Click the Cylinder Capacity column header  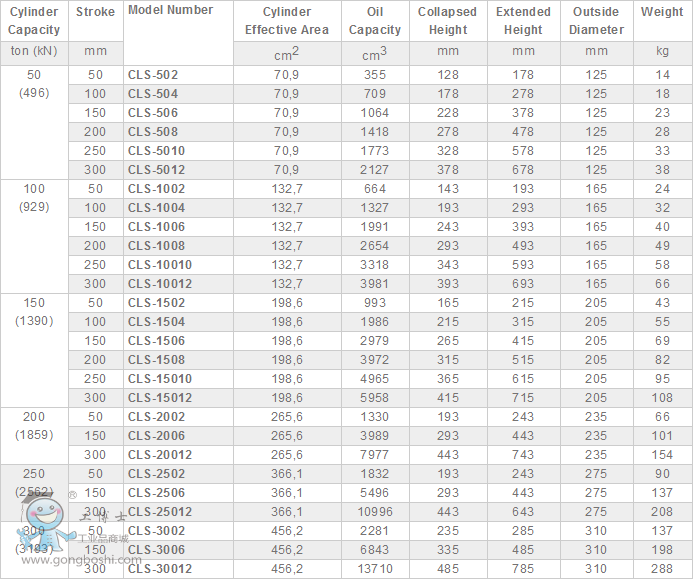(34, 21)
